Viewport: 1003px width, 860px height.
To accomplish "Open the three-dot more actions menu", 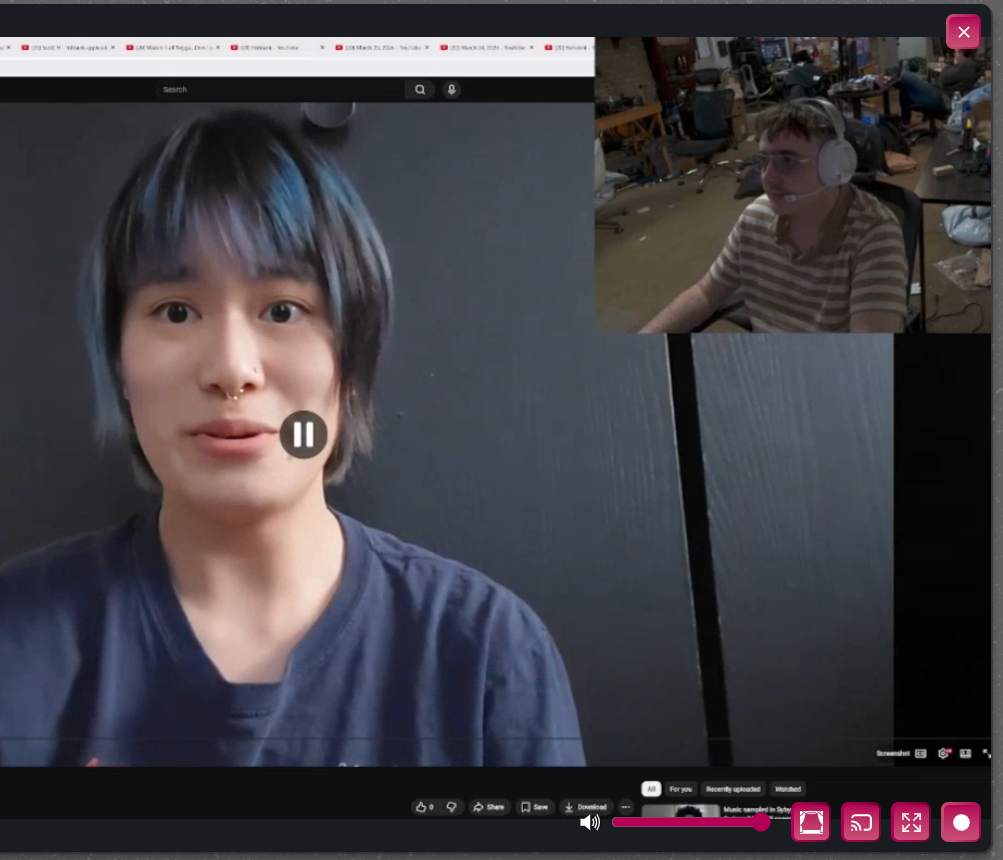I will 626,807.
